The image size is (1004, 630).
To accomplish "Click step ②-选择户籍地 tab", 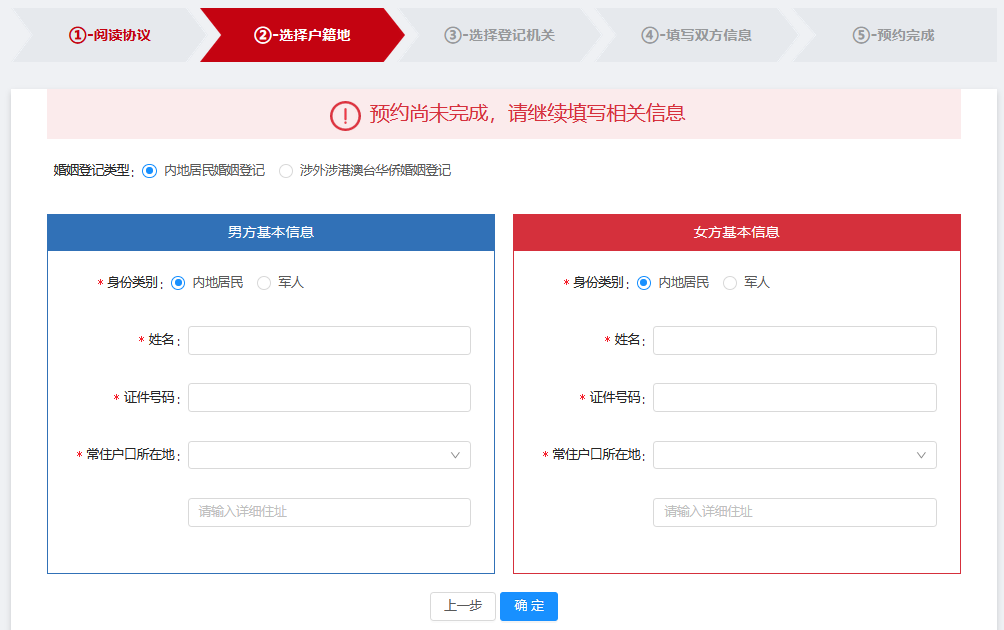I will [x=302, y=35].
